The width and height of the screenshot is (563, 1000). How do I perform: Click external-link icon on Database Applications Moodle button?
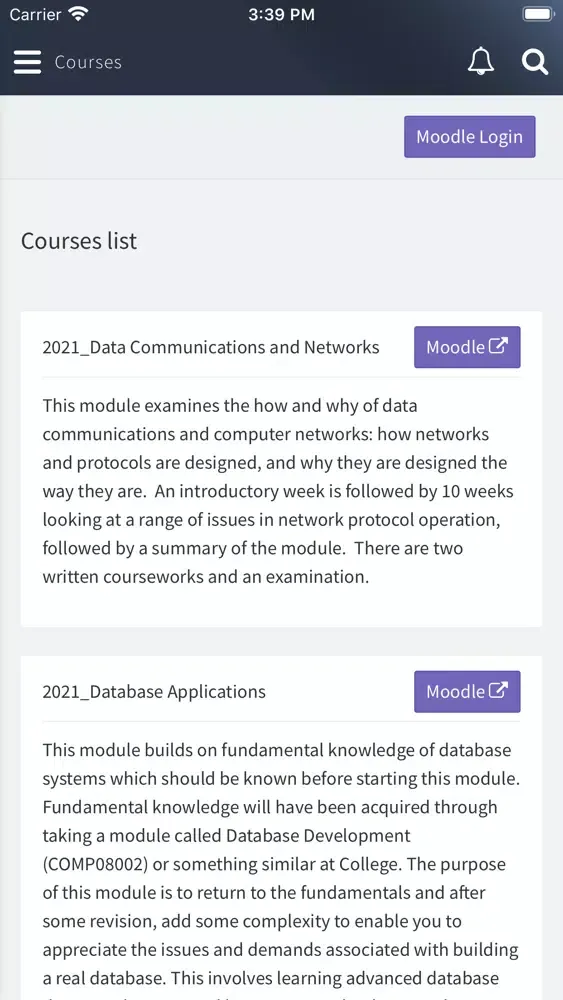point(498,691)
